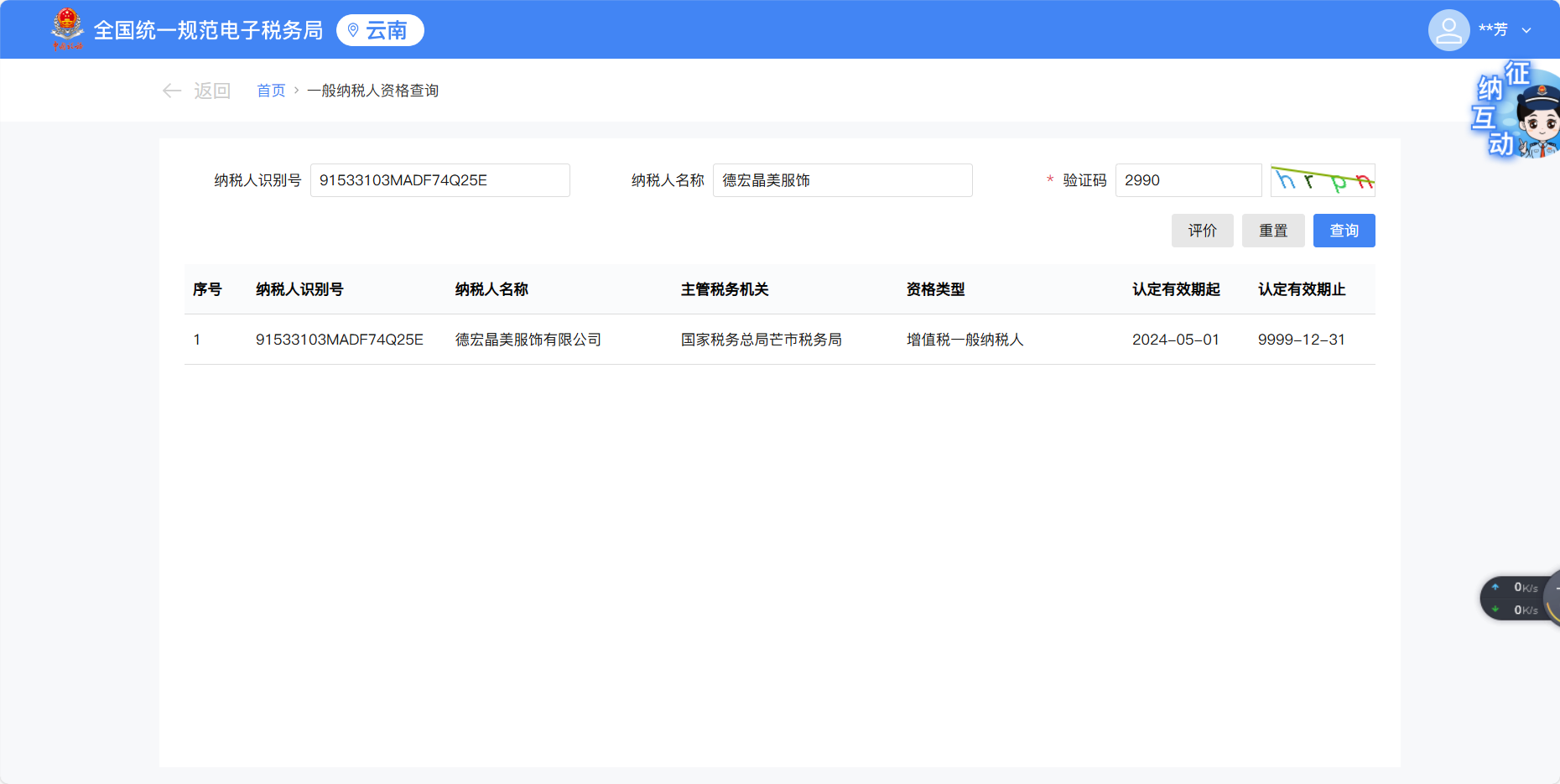Select the 德宏晶美服饰有限公司 result row
Image resolution: width=1560 pixels, height=784 pixels.
pos(528,340)
